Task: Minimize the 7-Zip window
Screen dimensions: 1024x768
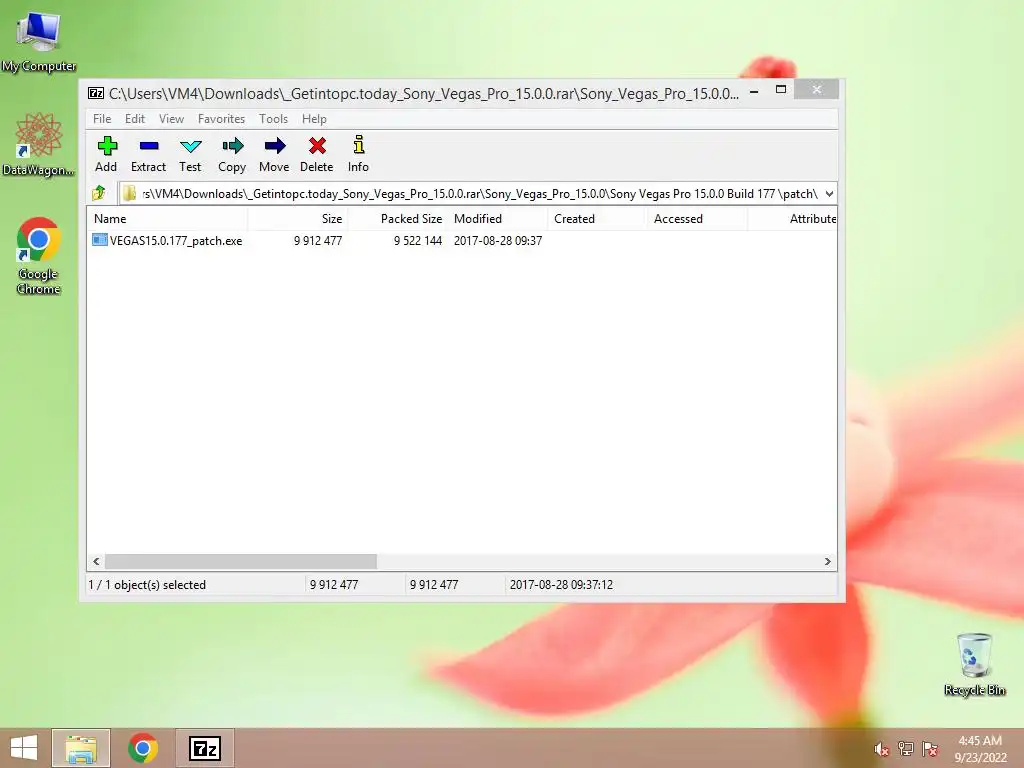Action: [x=754, y=91]
